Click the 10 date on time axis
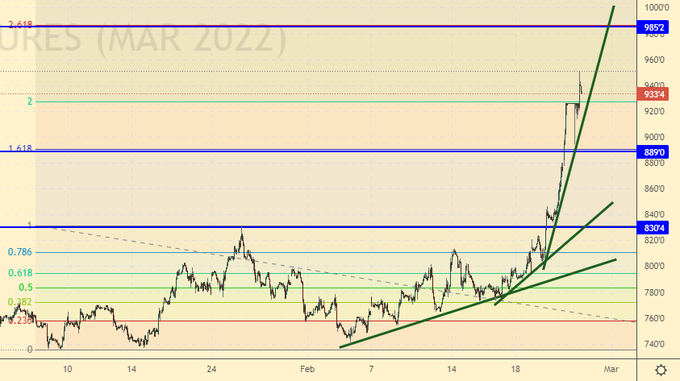The width and height of the screenshot is (680, 381). 67,369
